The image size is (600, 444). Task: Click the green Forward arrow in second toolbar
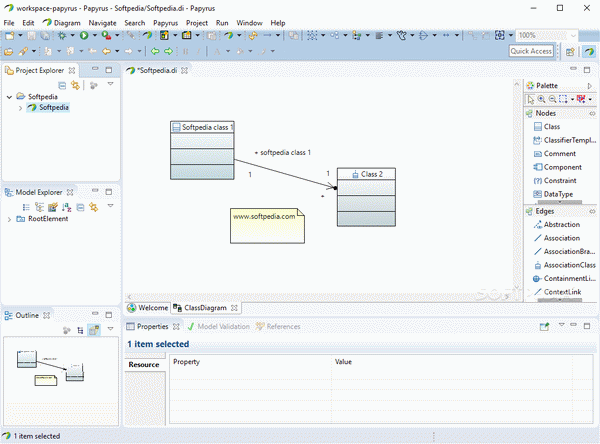168,51
